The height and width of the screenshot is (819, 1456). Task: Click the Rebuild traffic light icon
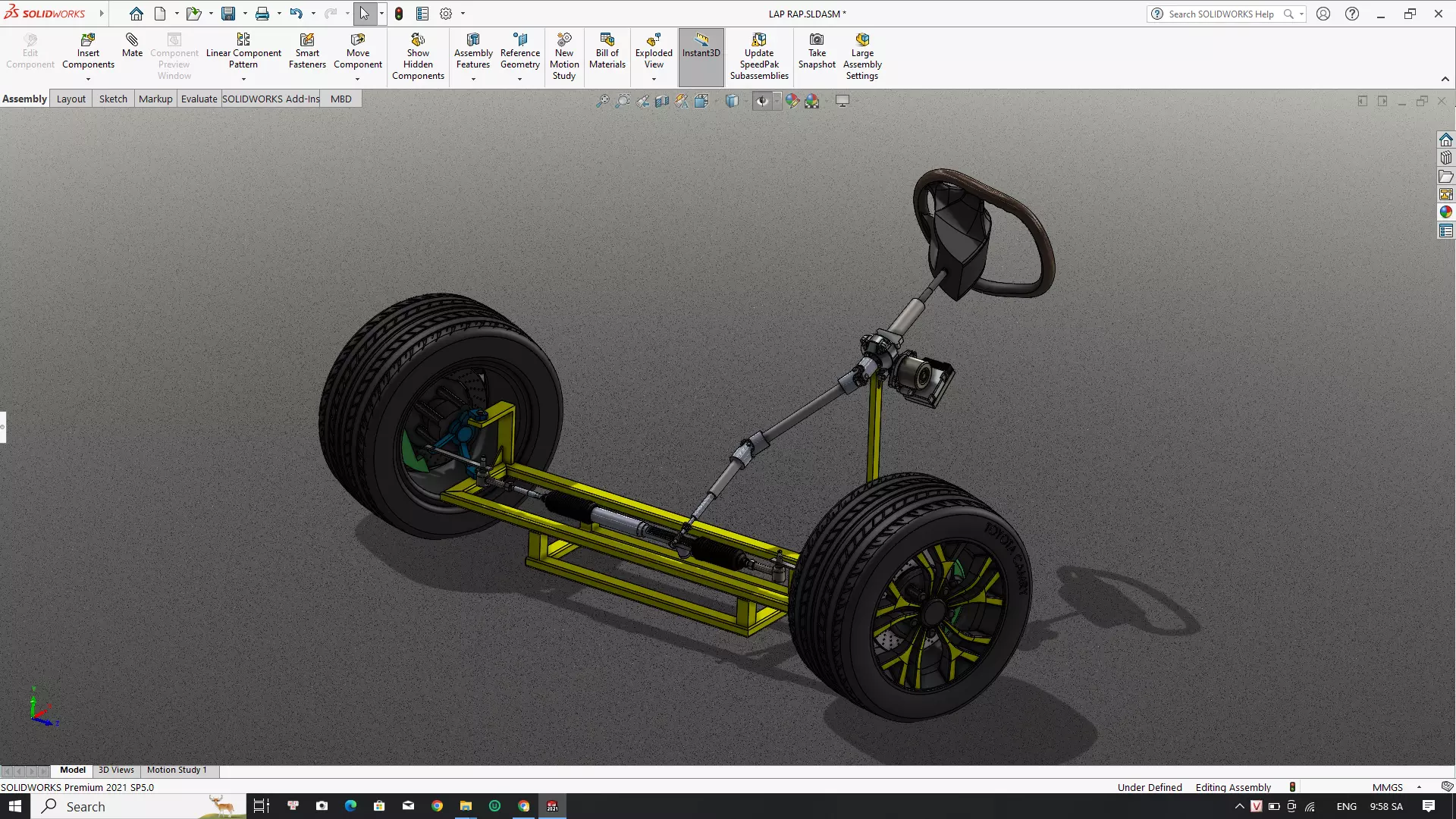[399, 14]
